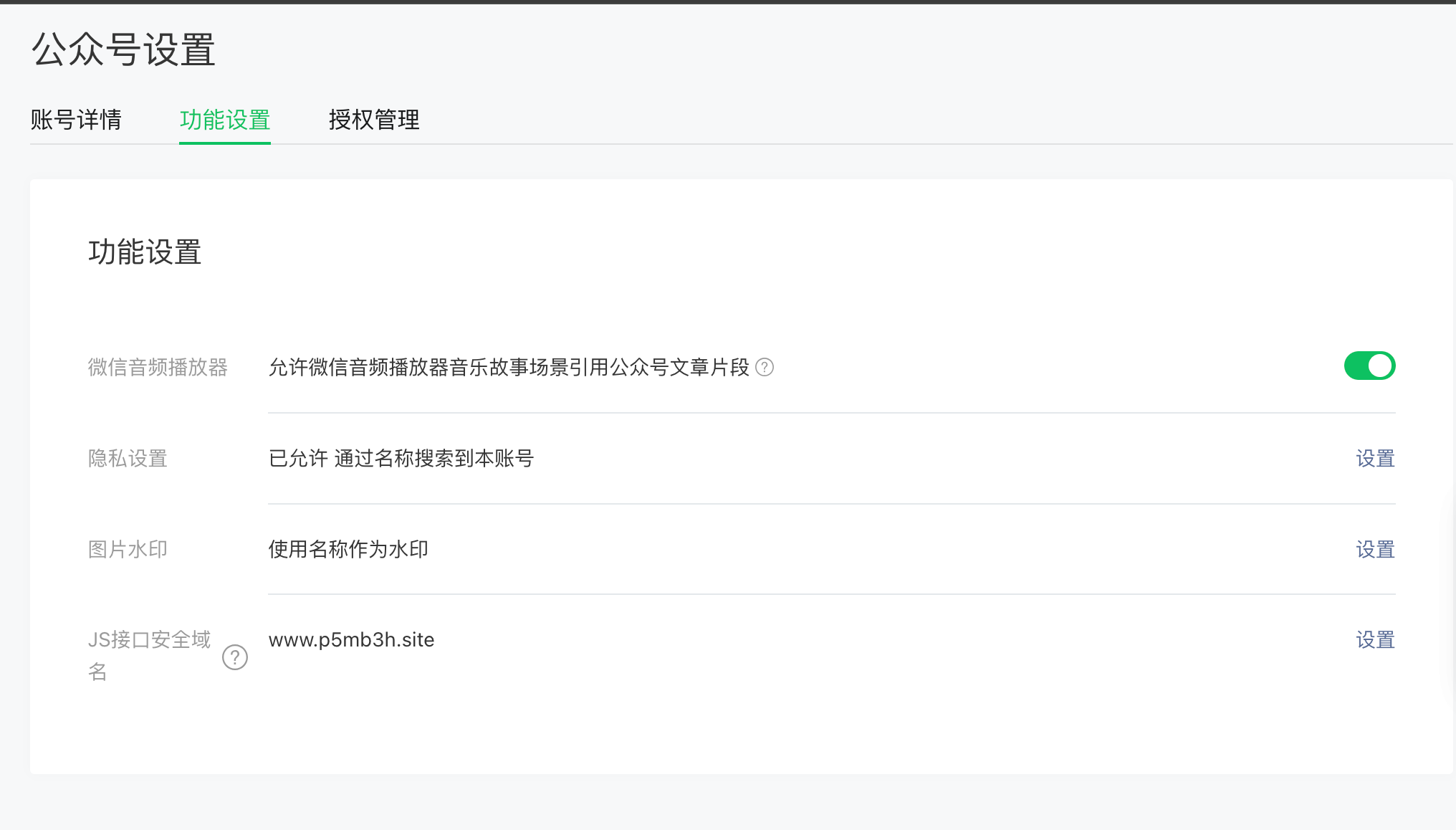The height and width of the screenshot is (830, 1456).
Task: Click the 使用名称作为水印 text
Action: [348, 550]
